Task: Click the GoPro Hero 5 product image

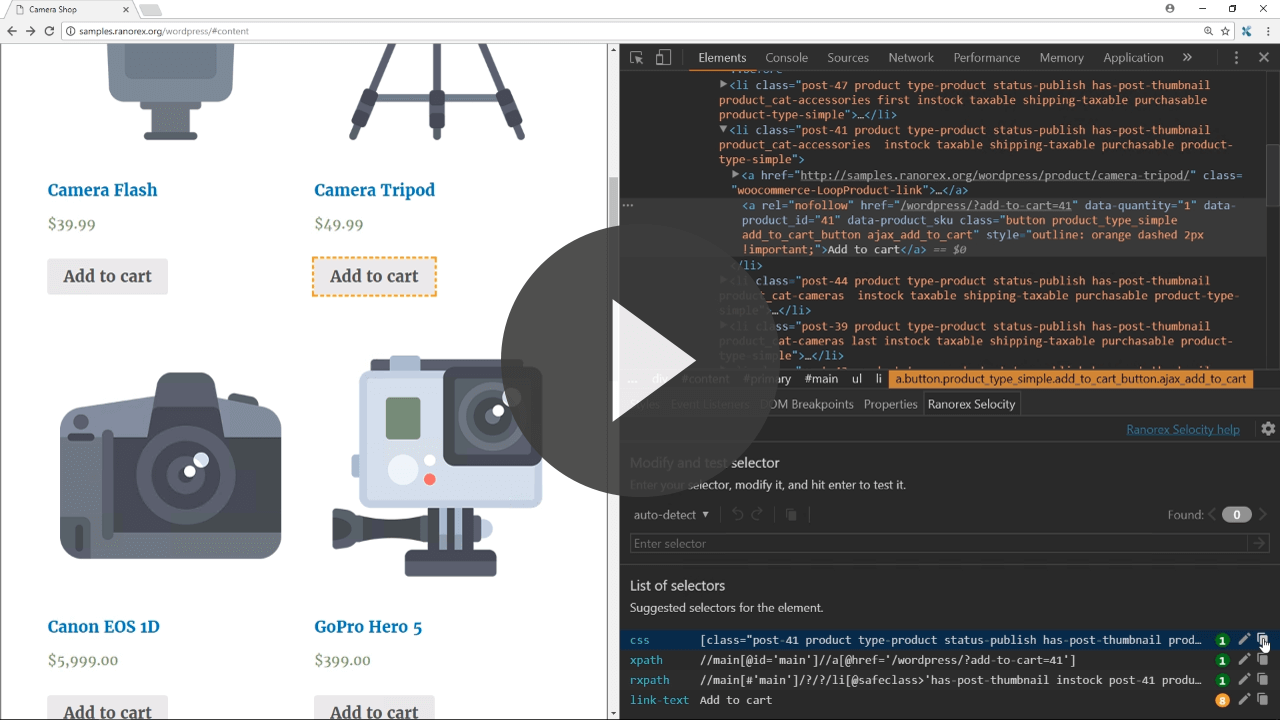Action: pyautogui.click(x=437, y=465)
